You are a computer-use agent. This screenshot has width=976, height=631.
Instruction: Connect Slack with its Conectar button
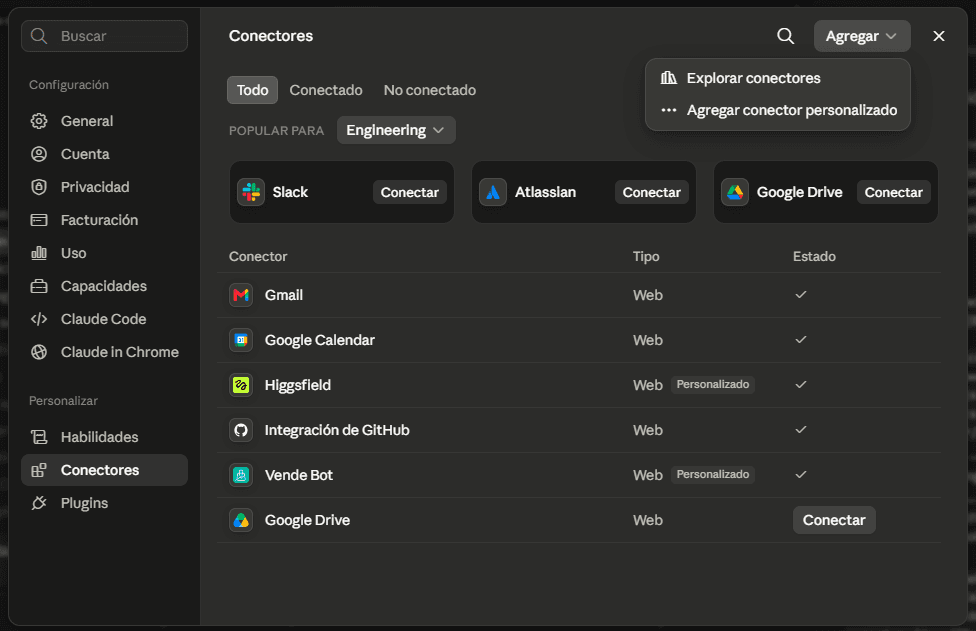coord(410,192)
